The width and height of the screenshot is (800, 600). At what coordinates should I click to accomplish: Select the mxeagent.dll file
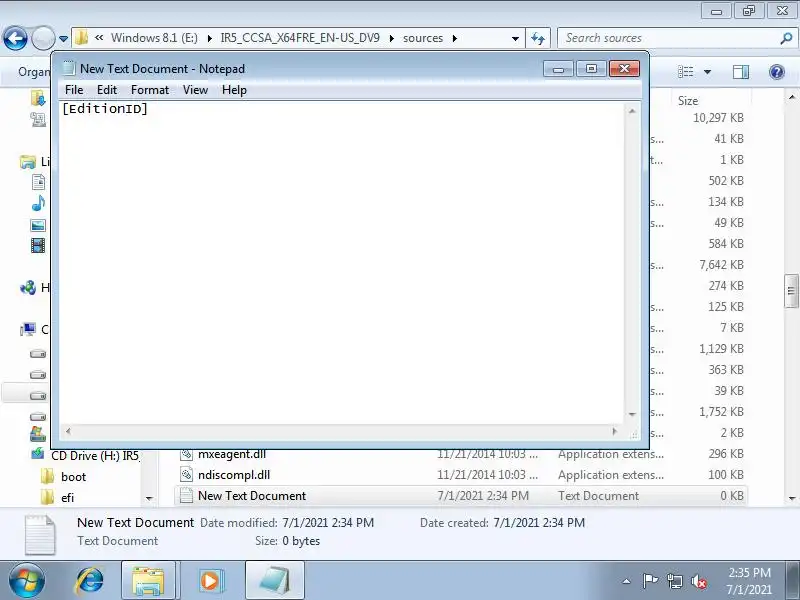pyautogui.click(x=232, y=454)
